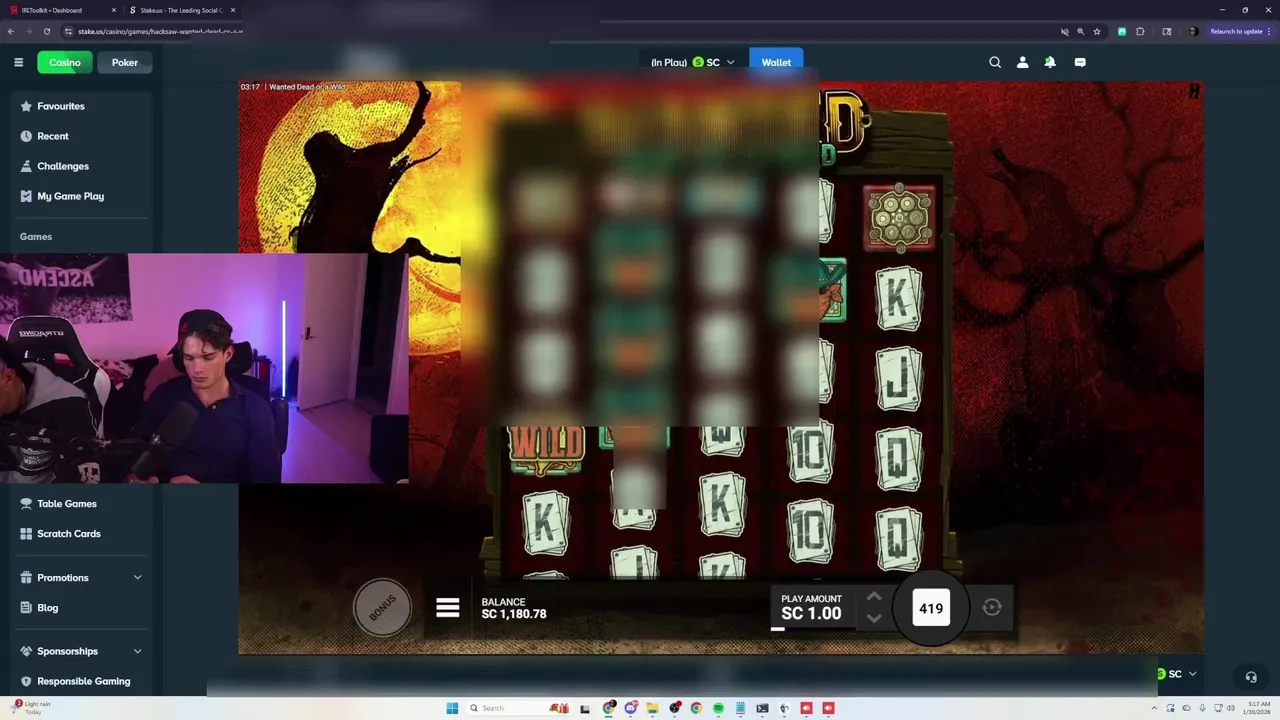Open the slot game menu icon
The width and height of the screenshot is (1280, 720).
click(447, 607)
